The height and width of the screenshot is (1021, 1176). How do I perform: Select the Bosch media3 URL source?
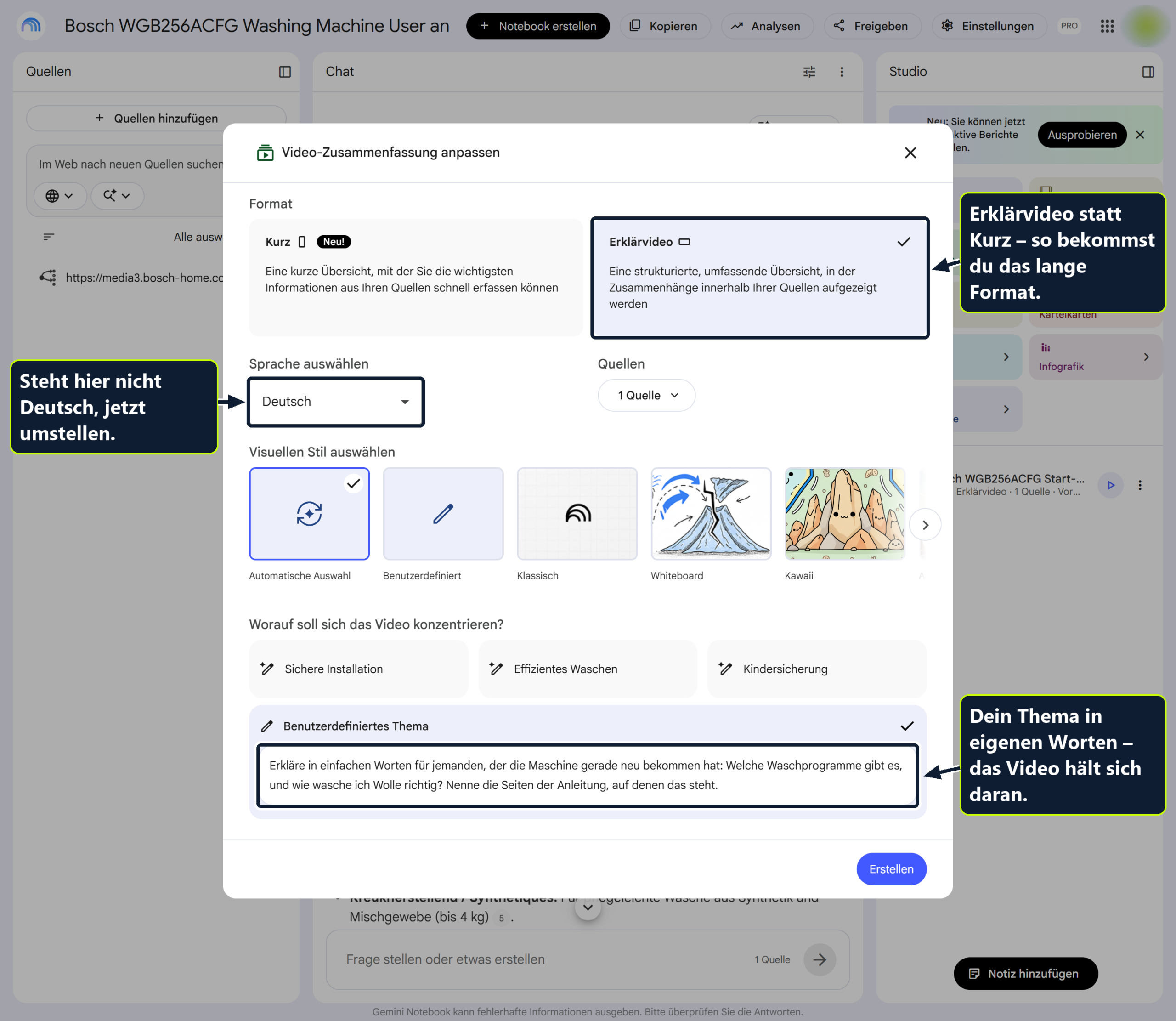pos(131,278)
